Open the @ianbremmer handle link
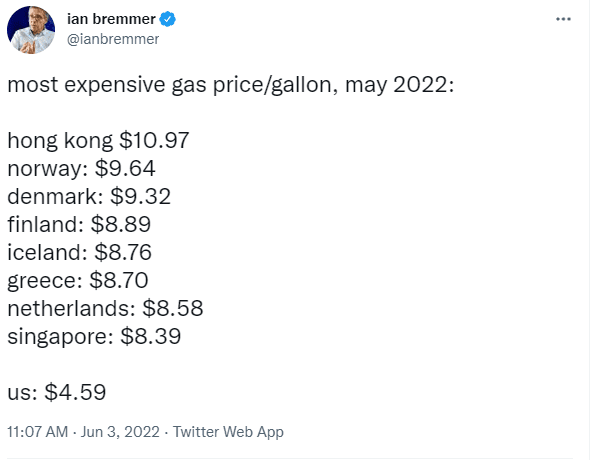Viewport: 590px width, 460px height. [113, 39]
